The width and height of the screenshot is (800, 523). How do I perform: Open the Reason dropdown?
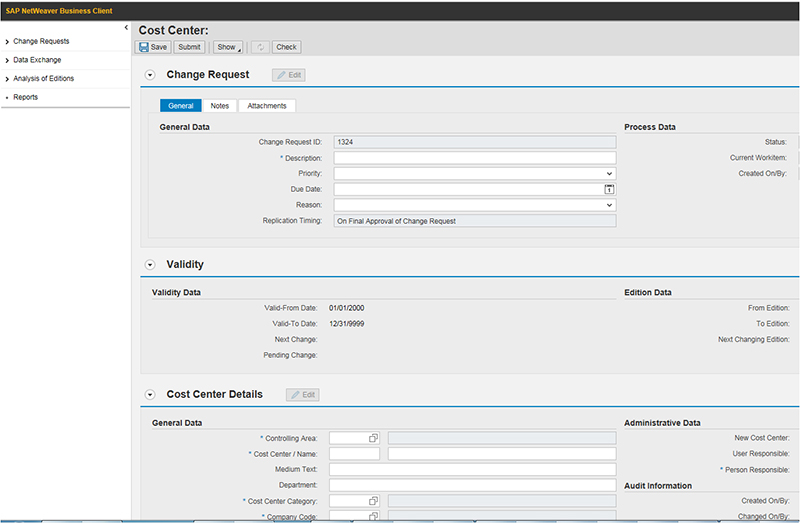point(609,205)
